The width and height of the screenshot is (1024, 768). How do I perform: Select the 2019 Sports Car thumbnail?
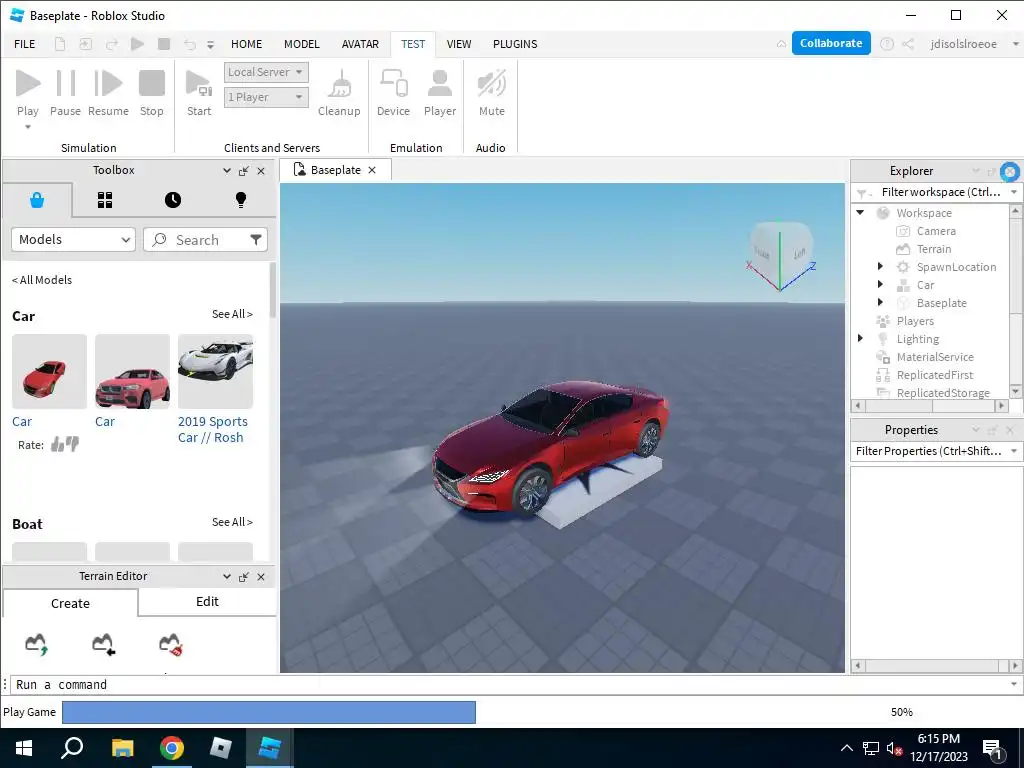(x=215, y=372)
